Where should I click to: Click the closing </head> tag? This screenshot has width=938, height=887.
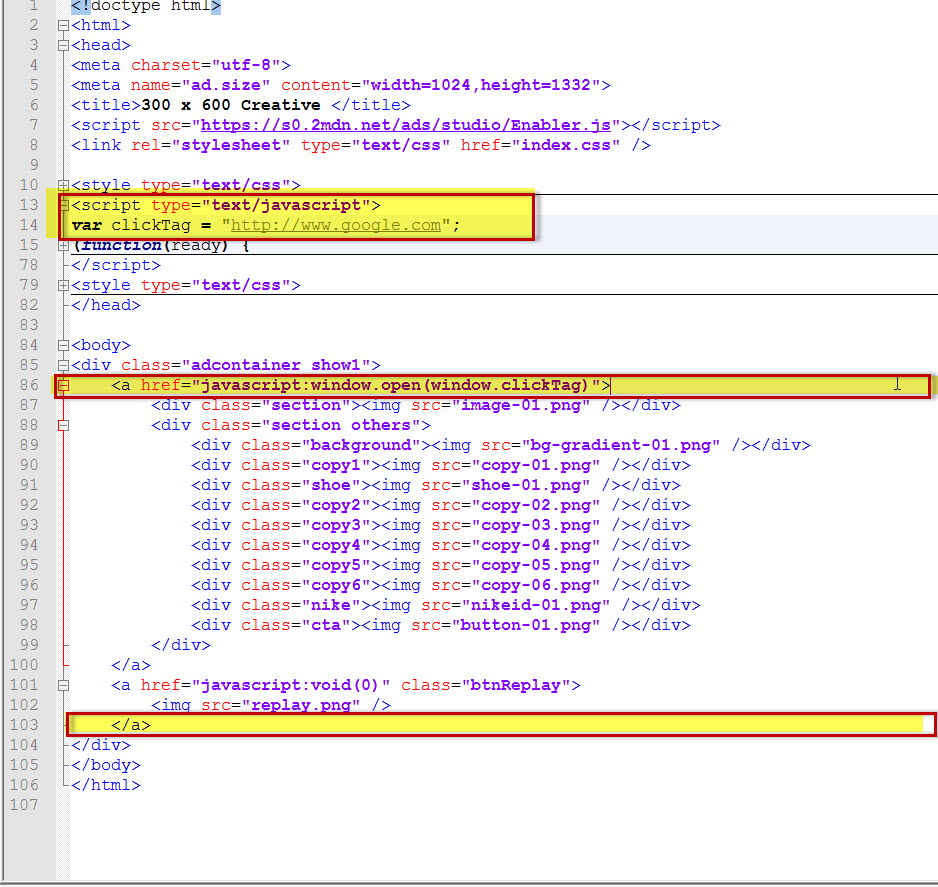[x=106, y=306]
